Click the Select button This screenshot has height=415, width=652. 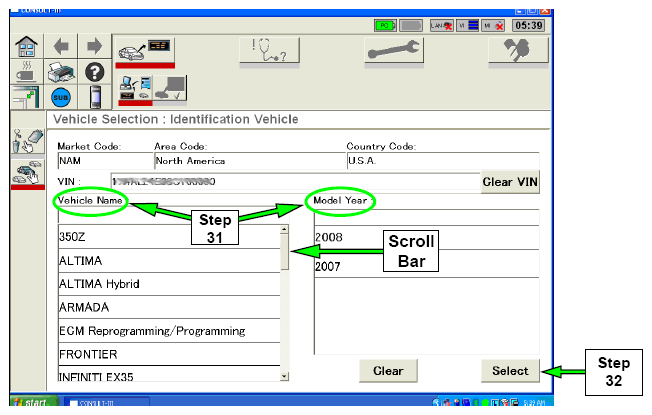[x=510, y=371]
